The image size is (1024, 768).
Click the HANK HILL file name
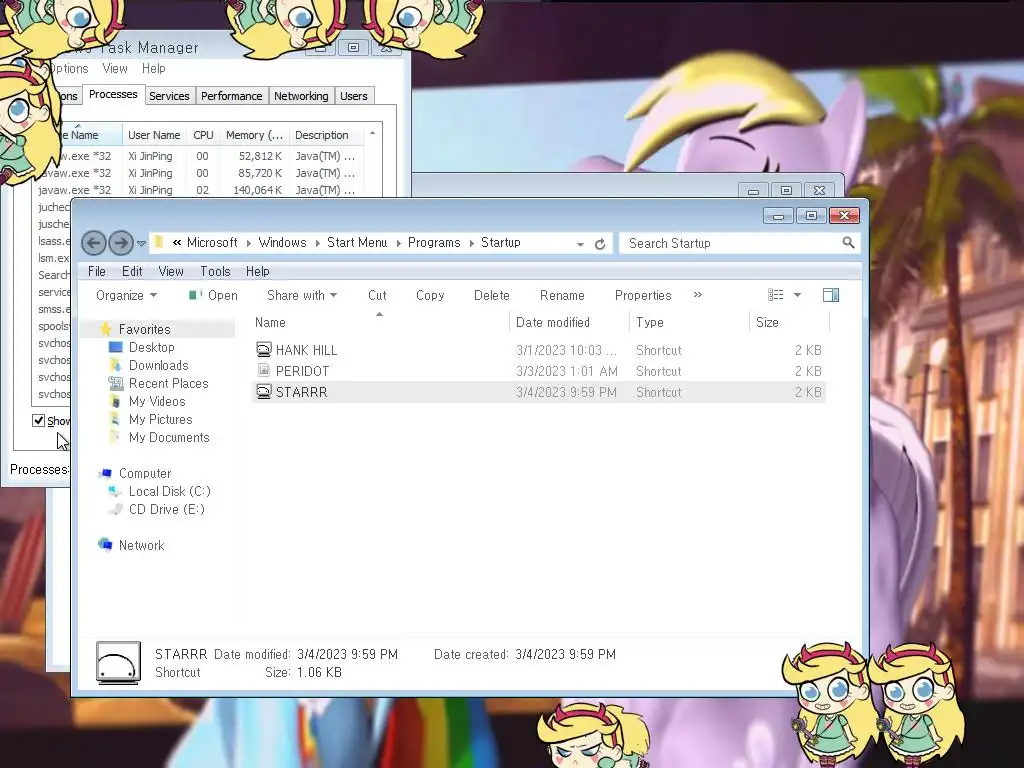pos(306,350)
